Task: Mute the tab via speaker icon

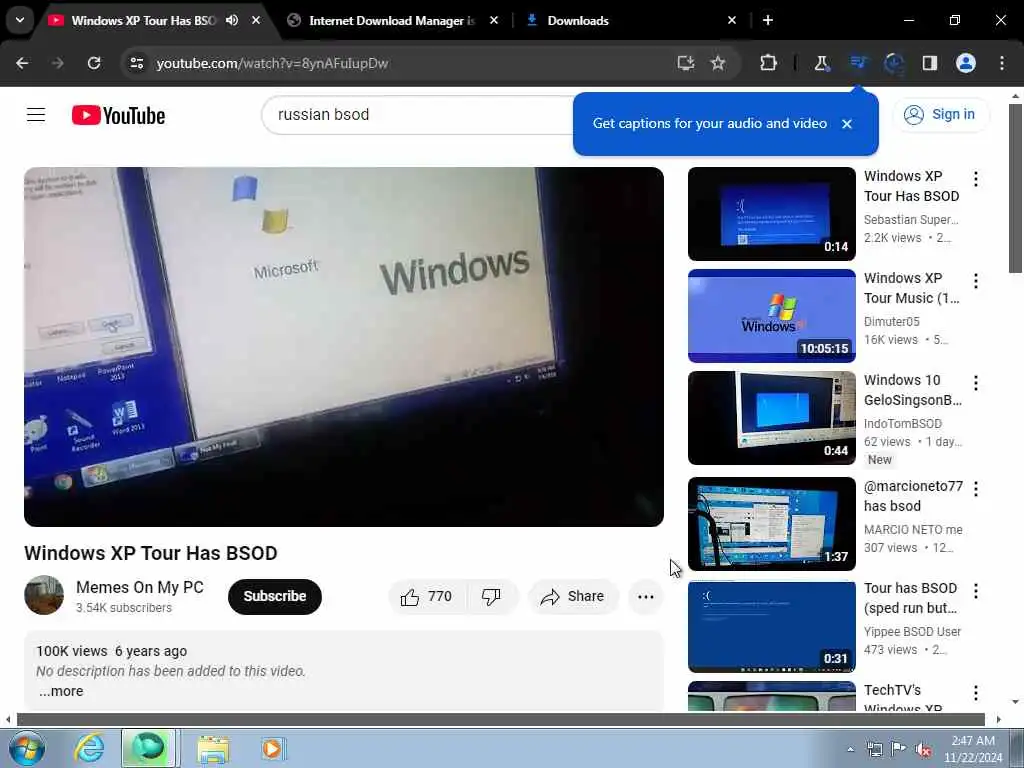Action: click(x=232, y=20)
